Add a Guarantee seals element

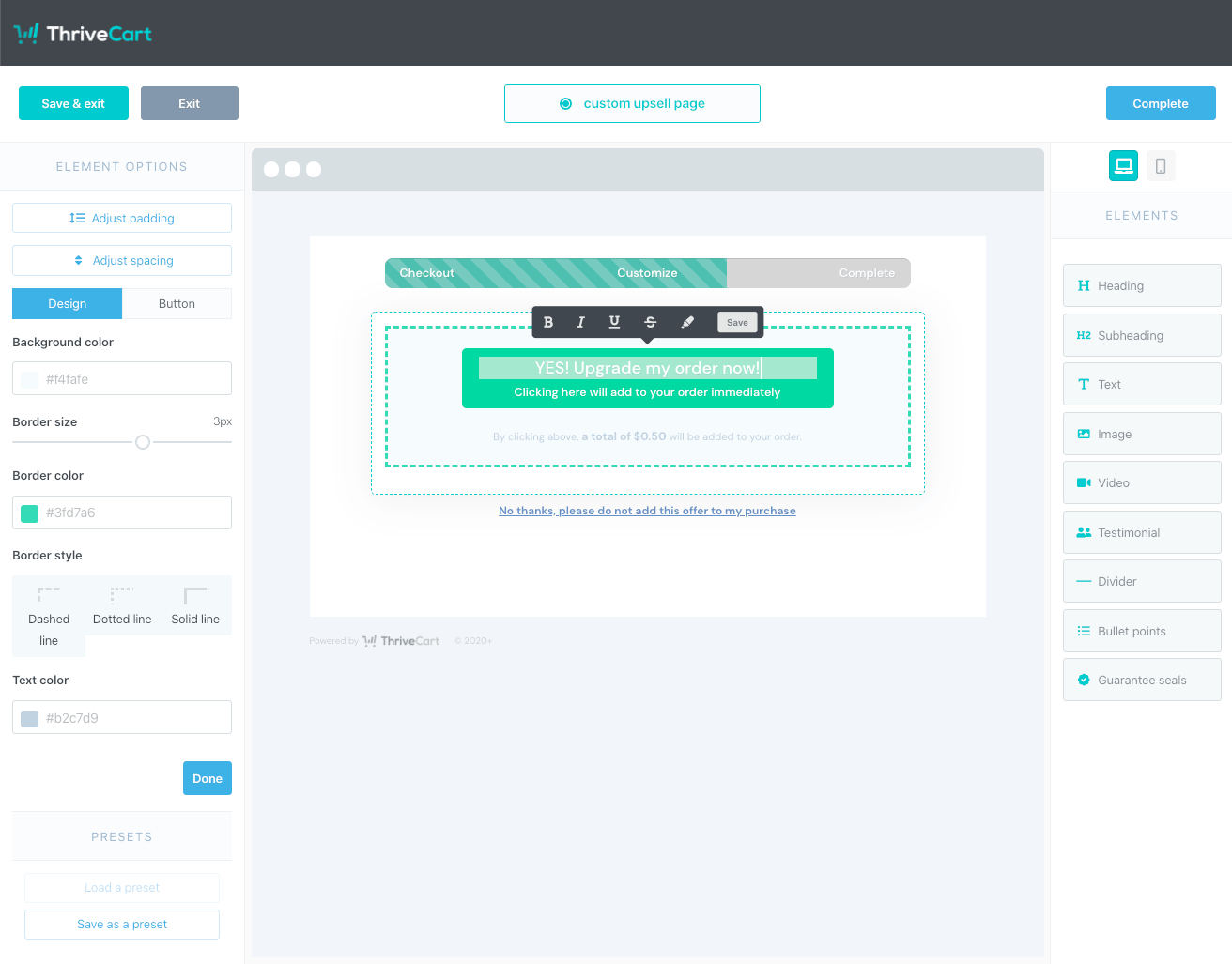1142,680
